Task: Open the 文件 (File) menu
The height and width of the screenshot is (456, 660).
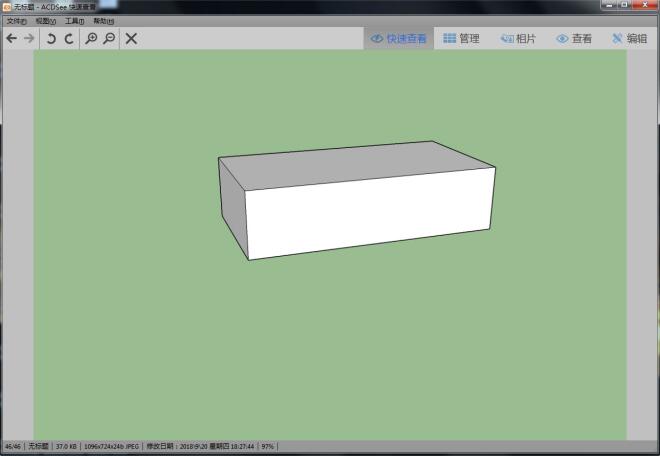Action: 16,21
